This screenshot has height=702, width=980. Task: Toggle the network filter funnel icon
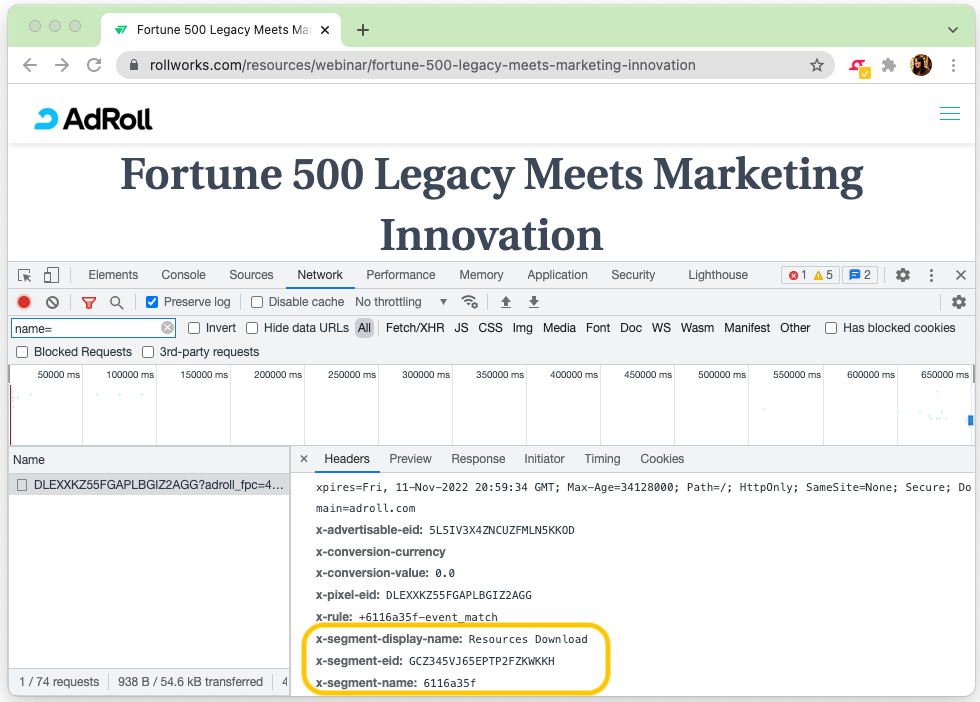(x=89, y=302)
